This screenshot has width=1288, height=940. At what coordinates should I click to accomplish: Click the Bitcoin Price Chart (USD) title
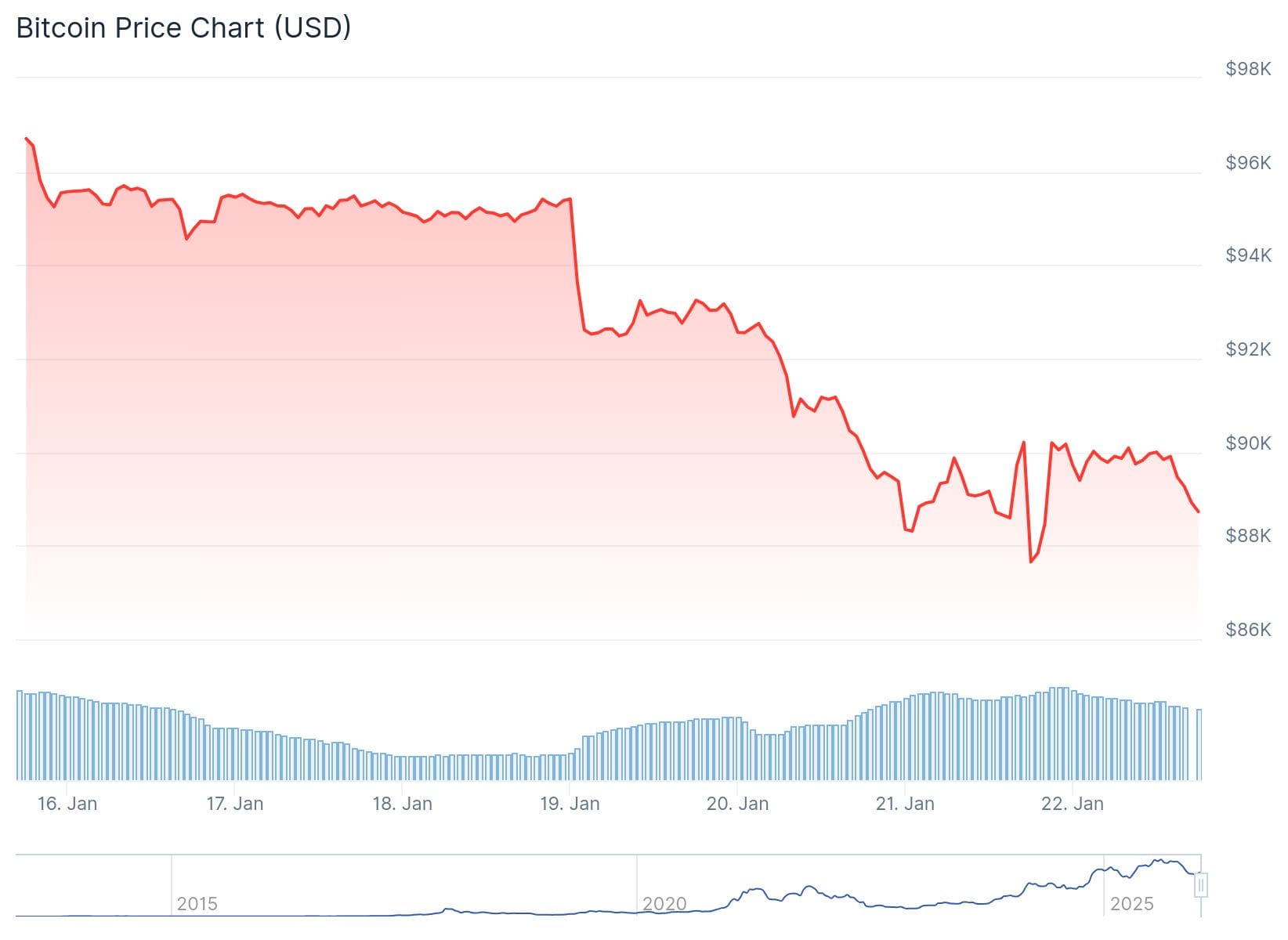183,28
